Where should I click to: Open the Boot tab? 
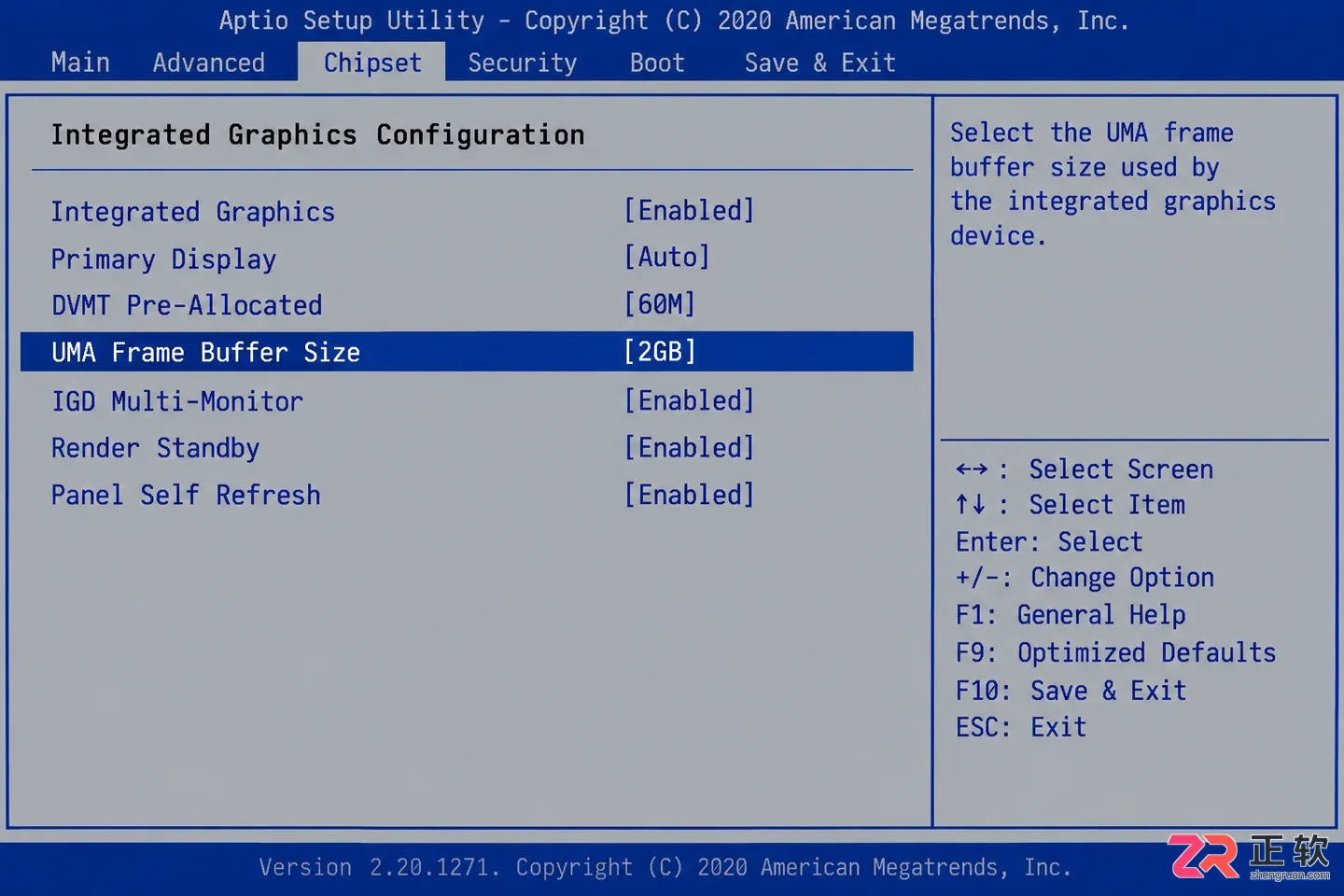point(657,63)
